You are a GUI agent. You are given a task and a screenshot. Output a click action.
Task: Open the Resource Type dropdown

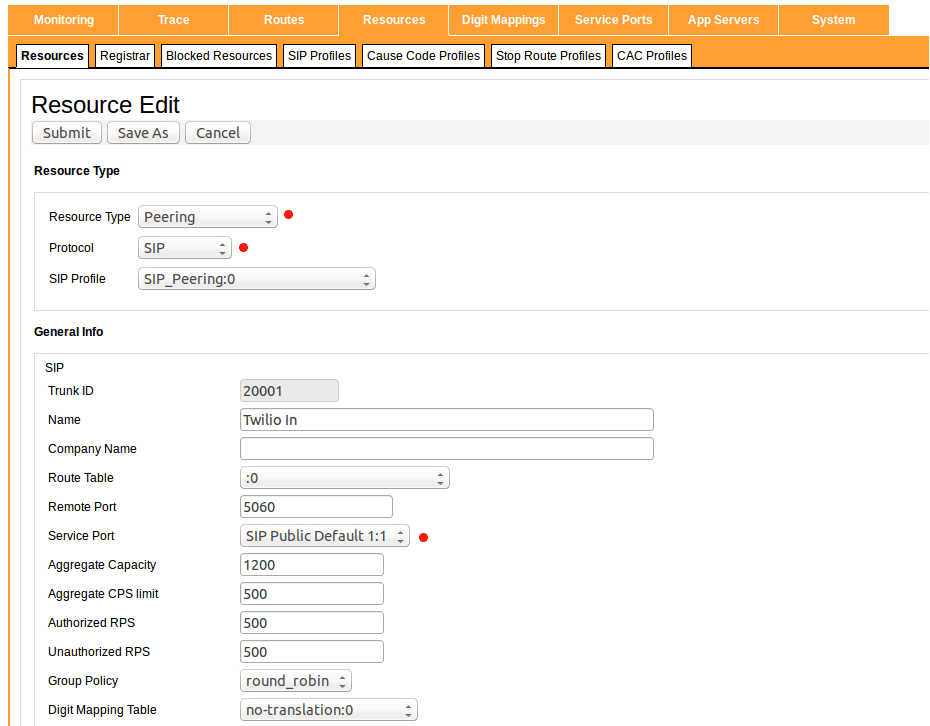(x=207, y=216)
